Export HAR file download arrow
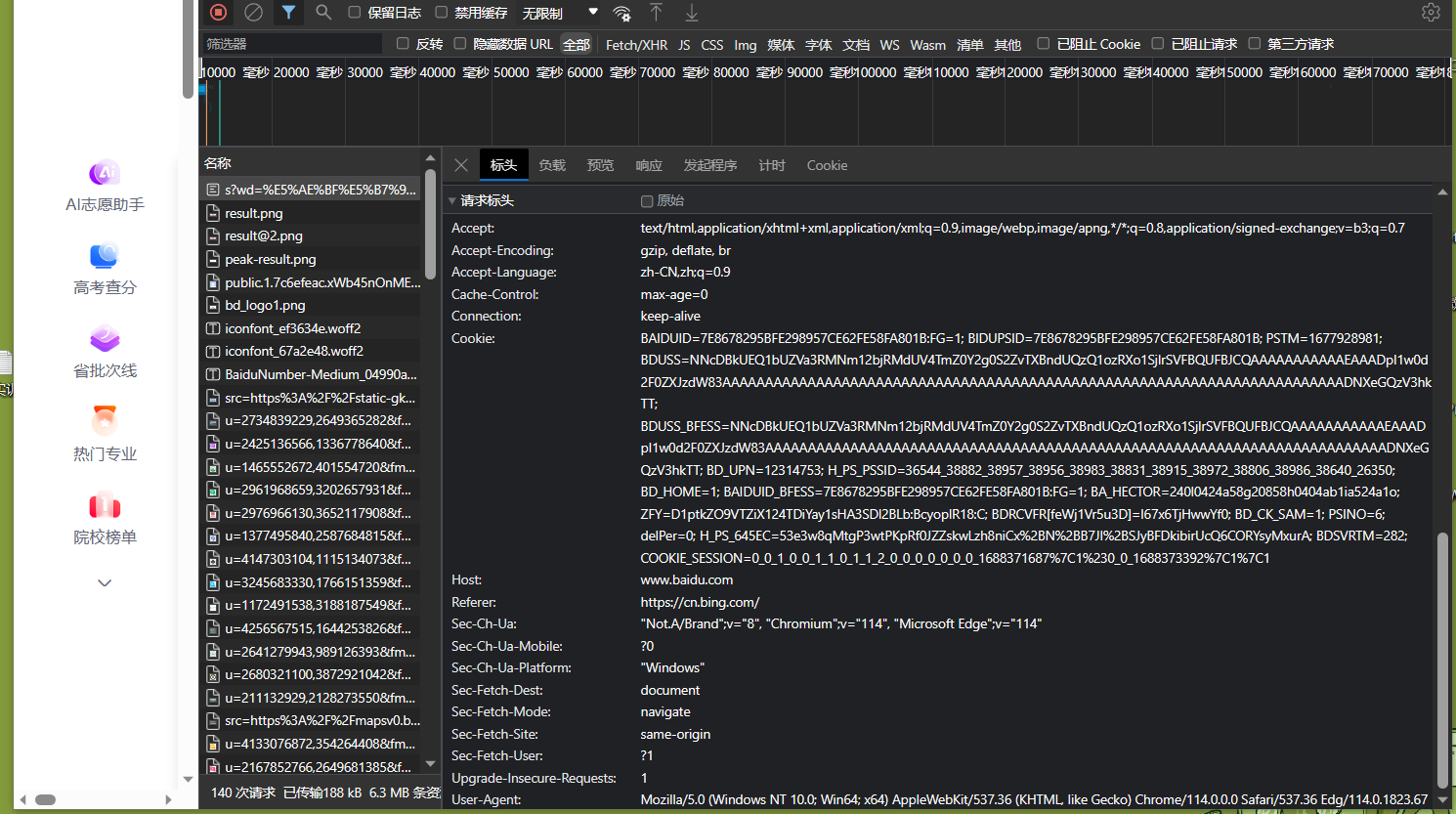This screenshot has width=1456, height=814. 692,13
